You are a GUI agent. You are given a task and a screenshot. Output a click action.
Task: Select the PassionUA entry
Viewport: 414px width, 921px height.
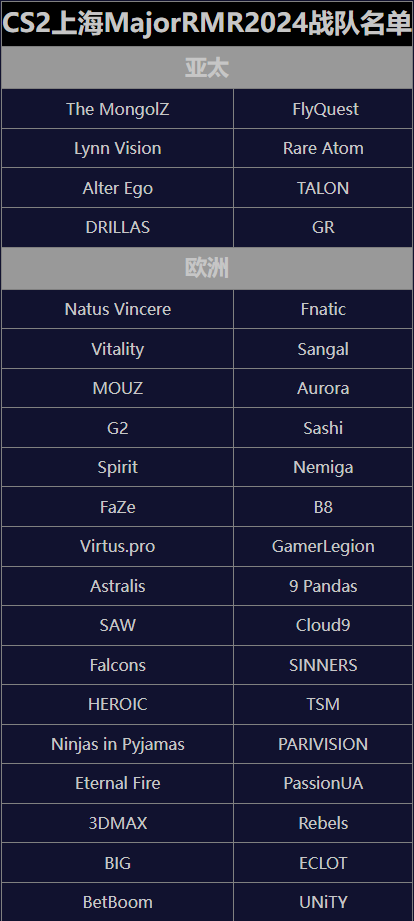tap(323, 784)
